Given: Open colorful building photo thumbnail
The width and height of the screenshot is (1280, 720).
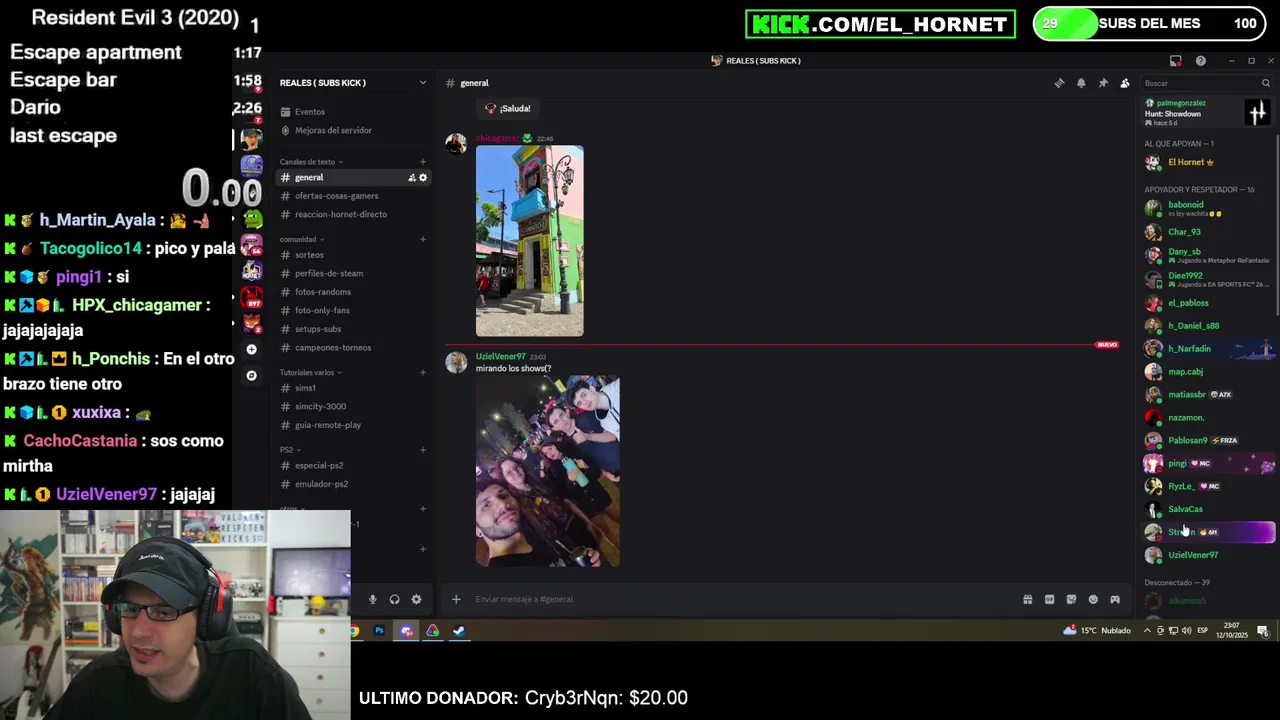Looking at the screenshot, I should tap(530, 241).
